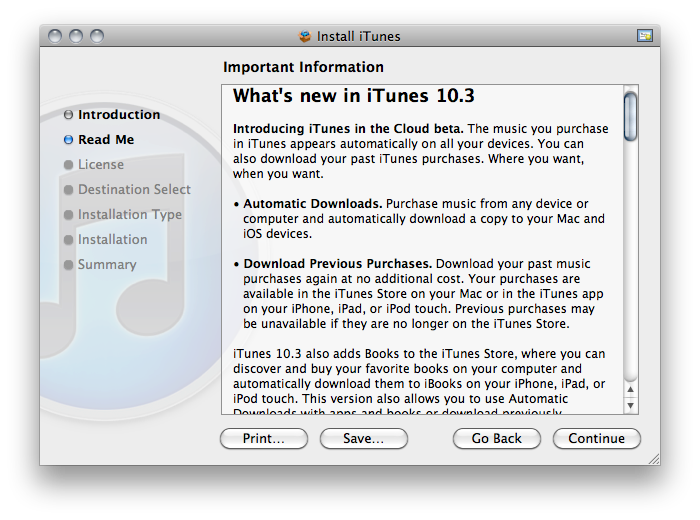The image size is (700, 520).
Task: Click the Go Back button
Action: (x=496, y=438)
